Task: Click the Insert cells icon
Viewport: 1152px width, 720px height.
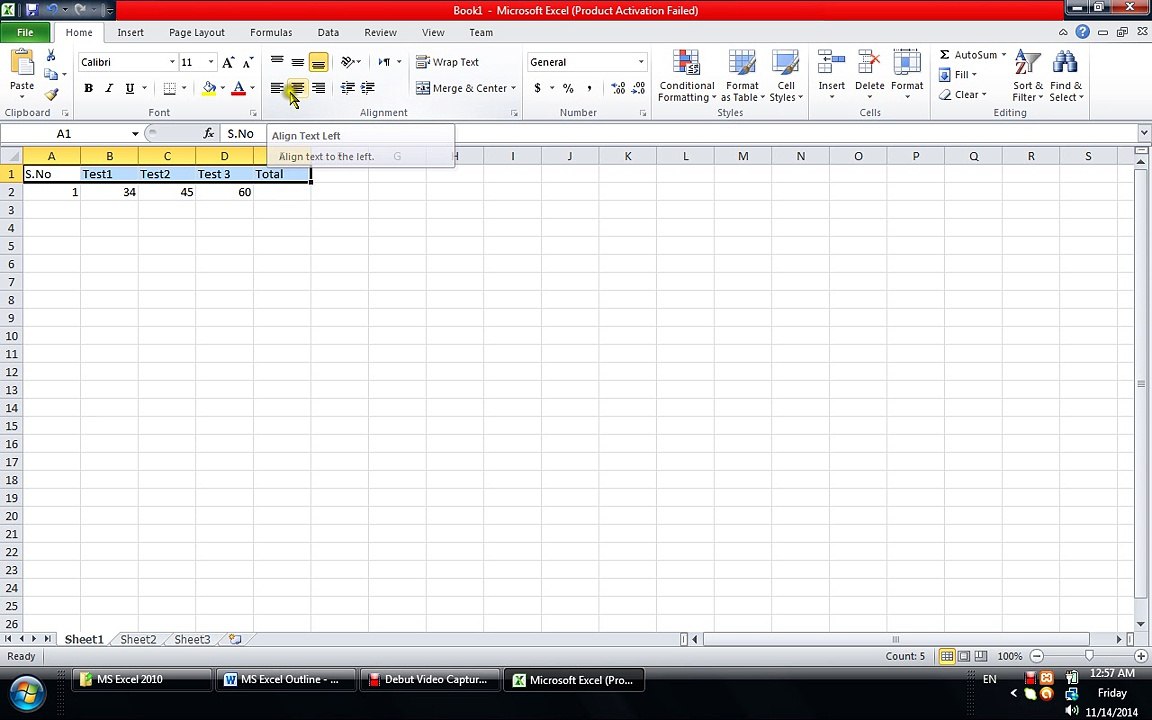Action: point(832,63)
